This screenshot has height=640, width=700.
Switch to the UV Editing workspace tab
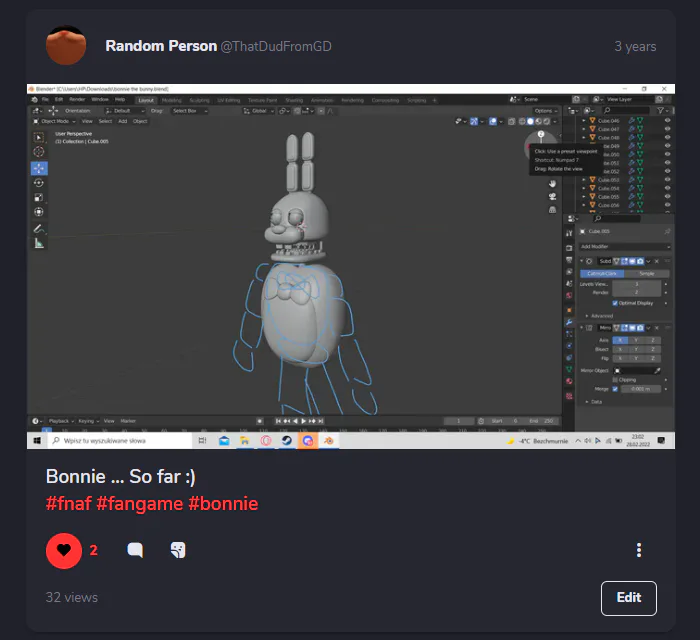(x=228, y=100)
